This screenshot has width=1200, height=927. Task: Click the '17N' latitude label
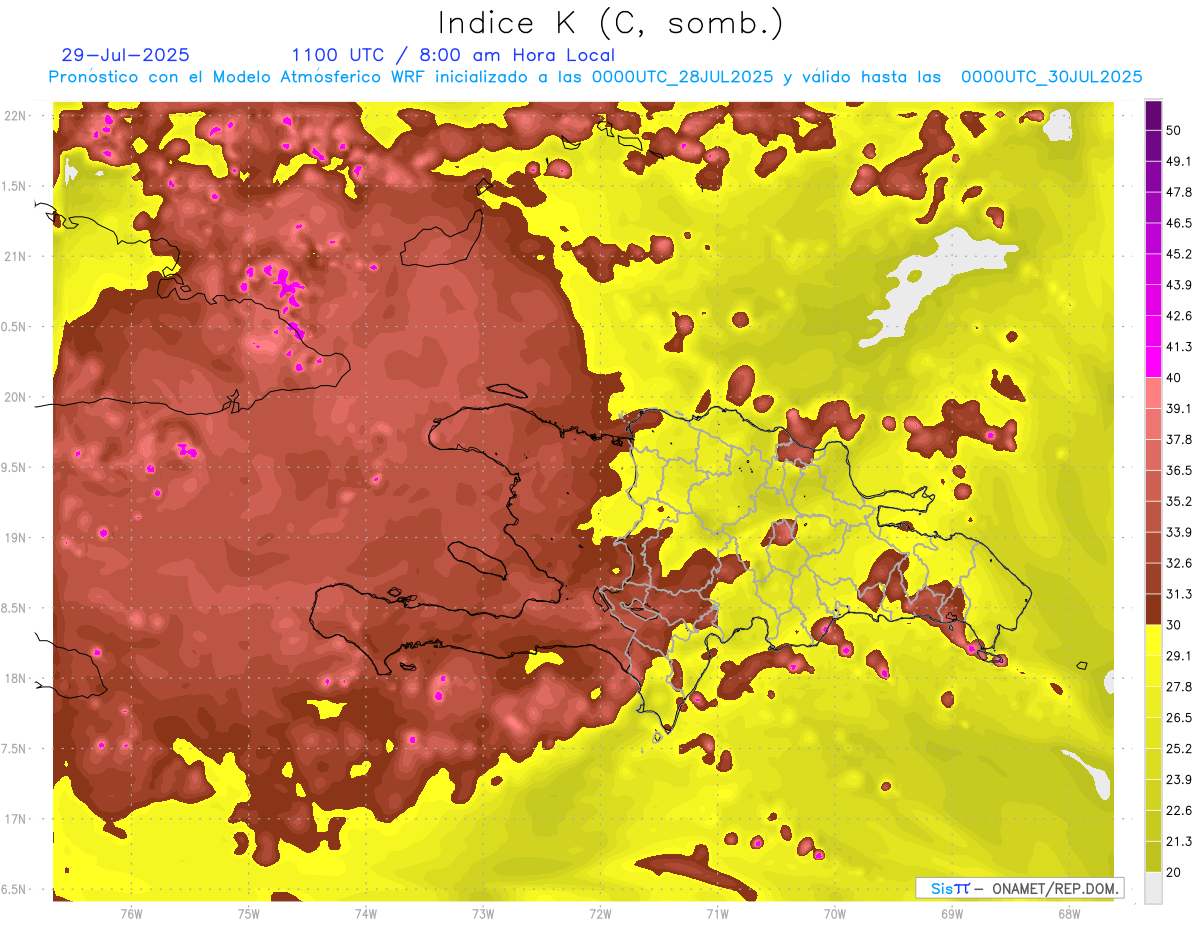[x=16, y=820]
